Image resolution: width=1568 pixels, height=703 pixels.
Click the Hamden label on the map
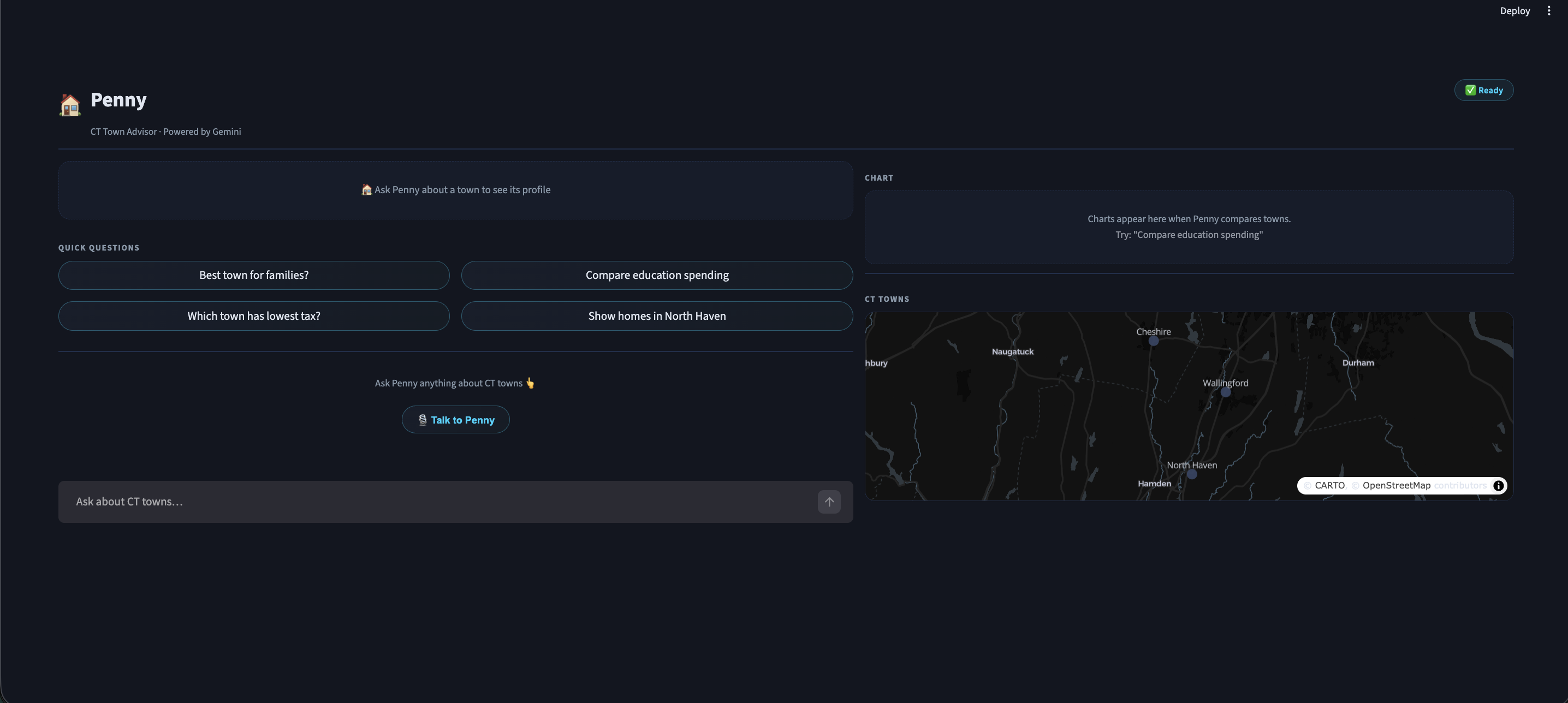pyautogui.click(x=1154, y=483)
